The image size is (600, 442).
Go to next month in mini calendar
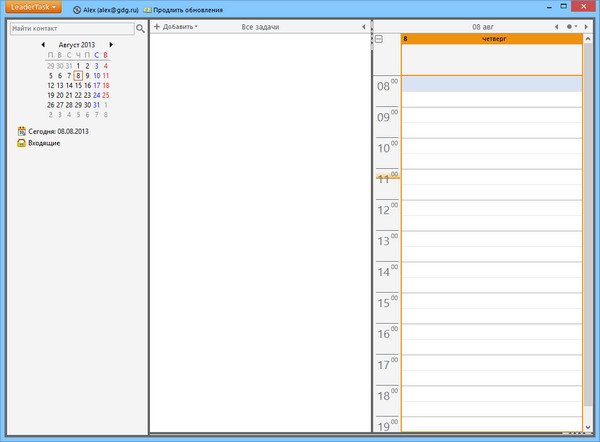(111, 45)
